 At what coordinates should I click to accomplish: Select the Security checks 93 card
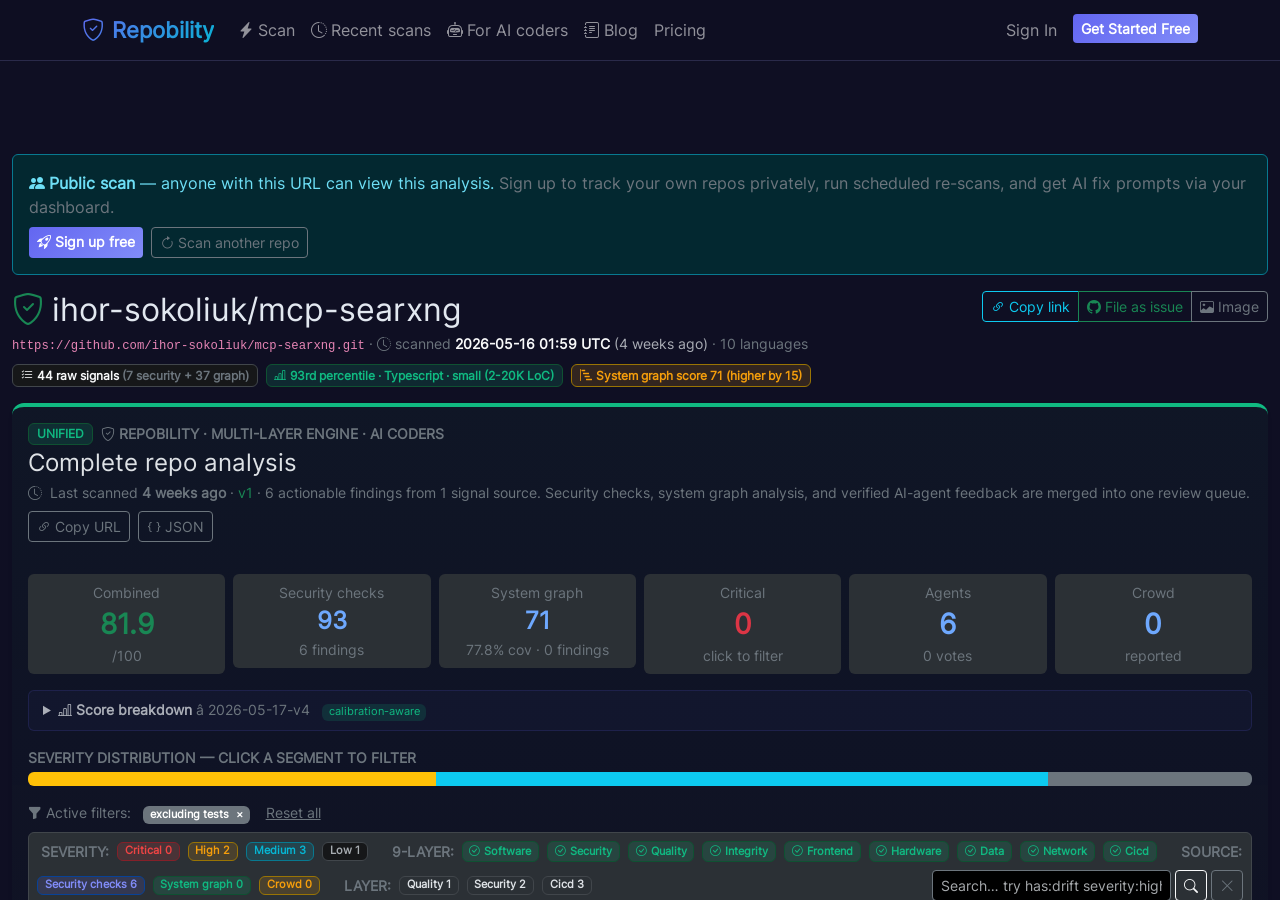[x=332, y=621]
